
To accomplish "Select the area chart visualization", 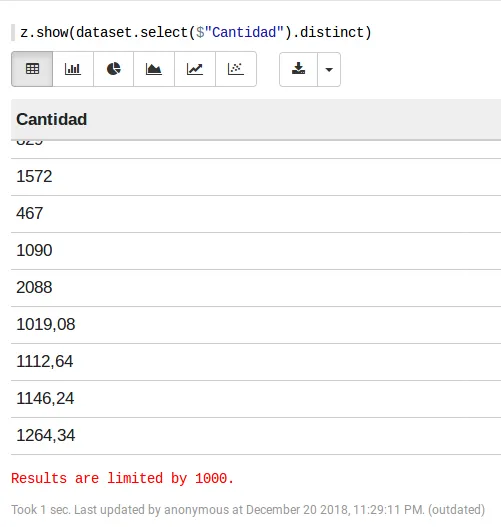I will [154, 69].
